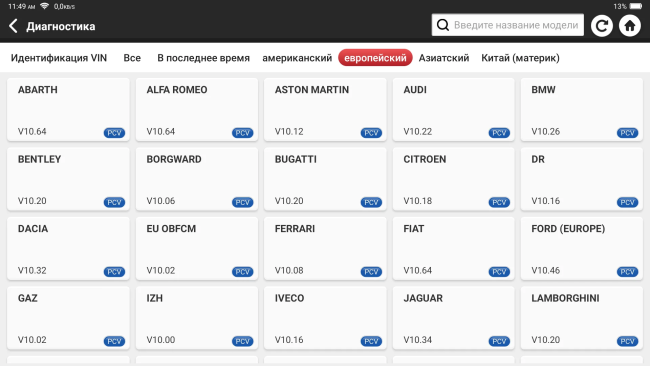This screenshot has height=366, width=650.
Task: Show the В последнее время tab
Action: pos(203,58)
